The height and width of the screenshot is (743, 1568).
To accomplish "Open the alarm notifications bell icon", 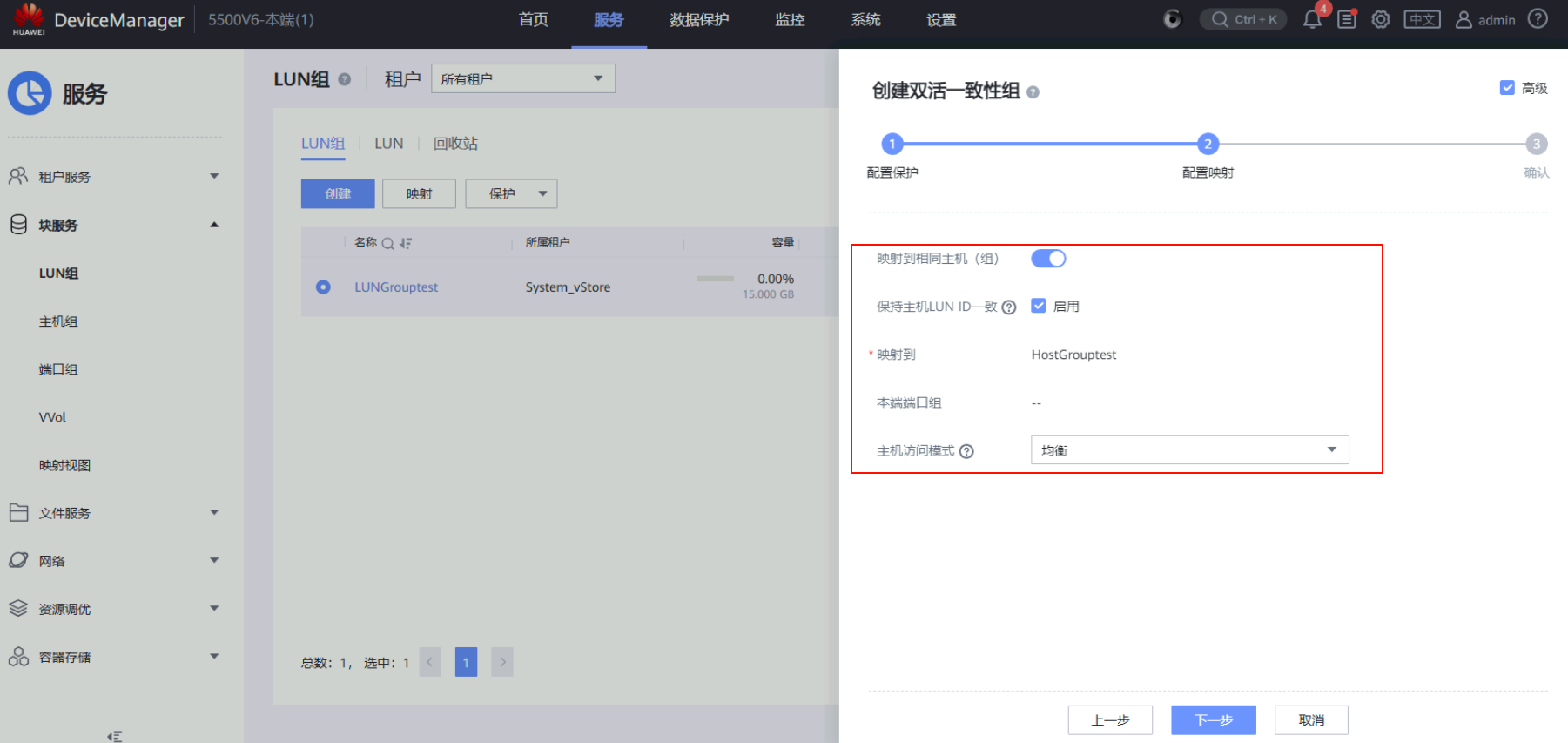I will pyautogui.click(x=1312, y=20).
